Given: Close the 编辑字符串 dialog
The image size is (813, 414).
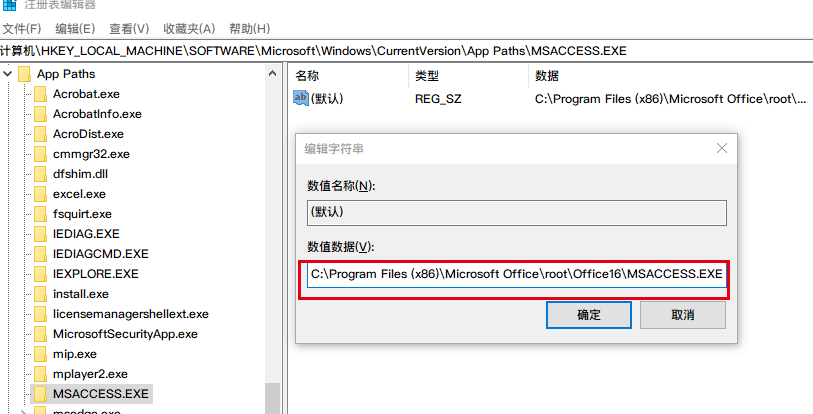Looking at the screenshot, I should (722, 148).
